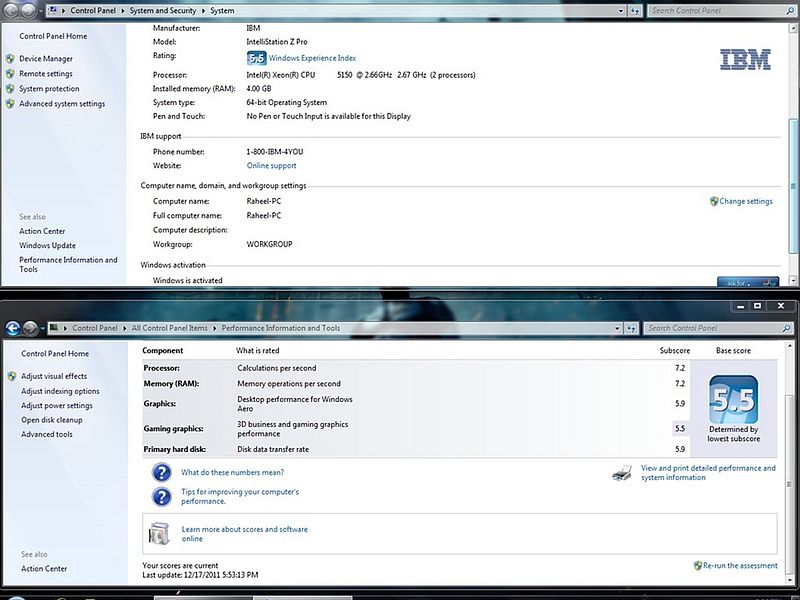
Task: Click Change settings link
Action: [746, 201]
